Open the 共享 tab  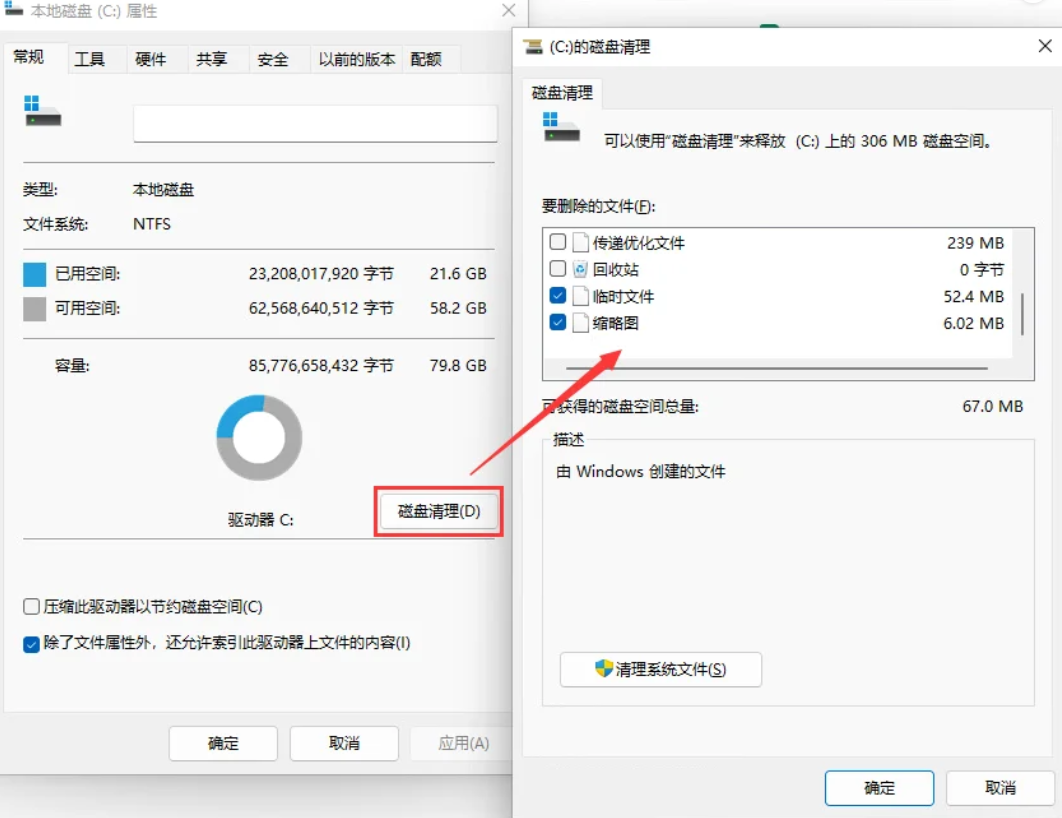point(212,60)
